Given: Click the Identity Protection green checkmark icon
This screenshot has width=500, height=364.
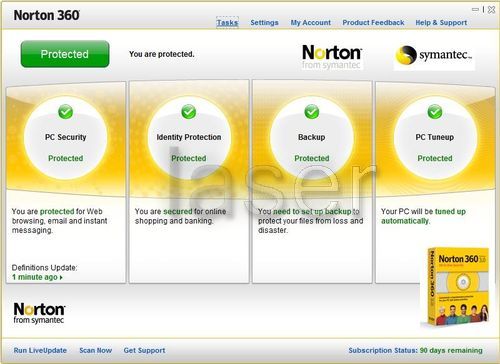Looking at the screenshot, I should [189, 112].
